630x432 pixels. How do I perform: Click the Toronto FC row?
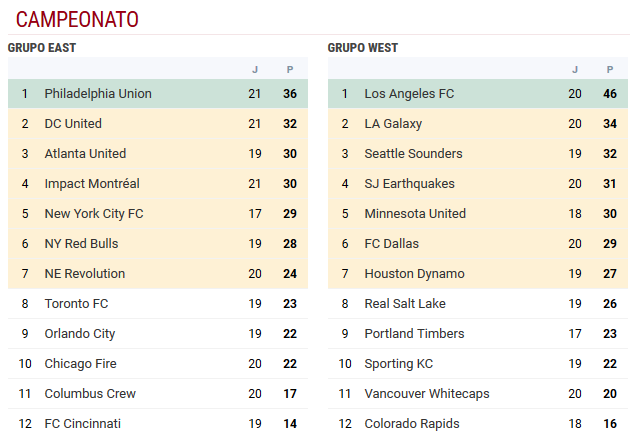(x=158, y=304)
